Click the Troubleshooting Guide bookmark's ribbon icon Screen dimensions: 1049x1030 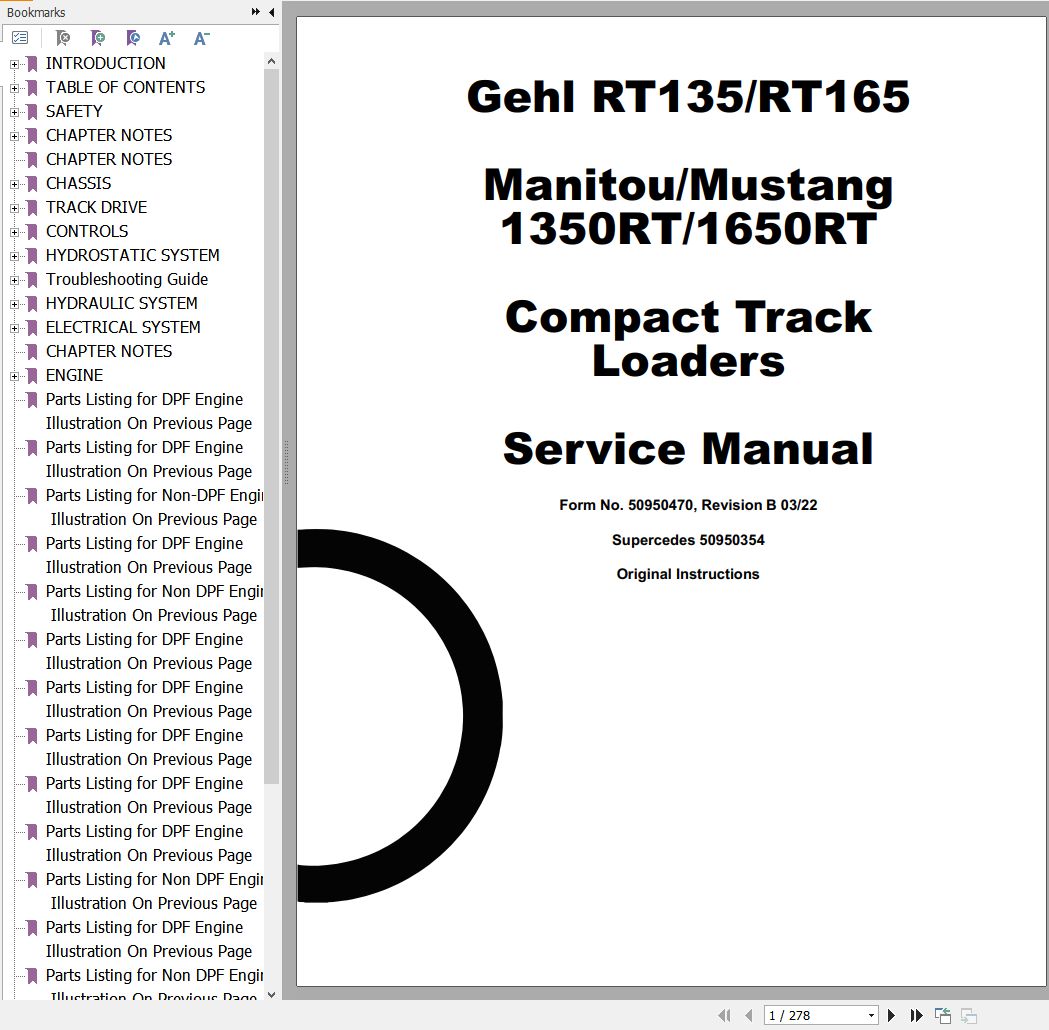click(x=31, y=280)
